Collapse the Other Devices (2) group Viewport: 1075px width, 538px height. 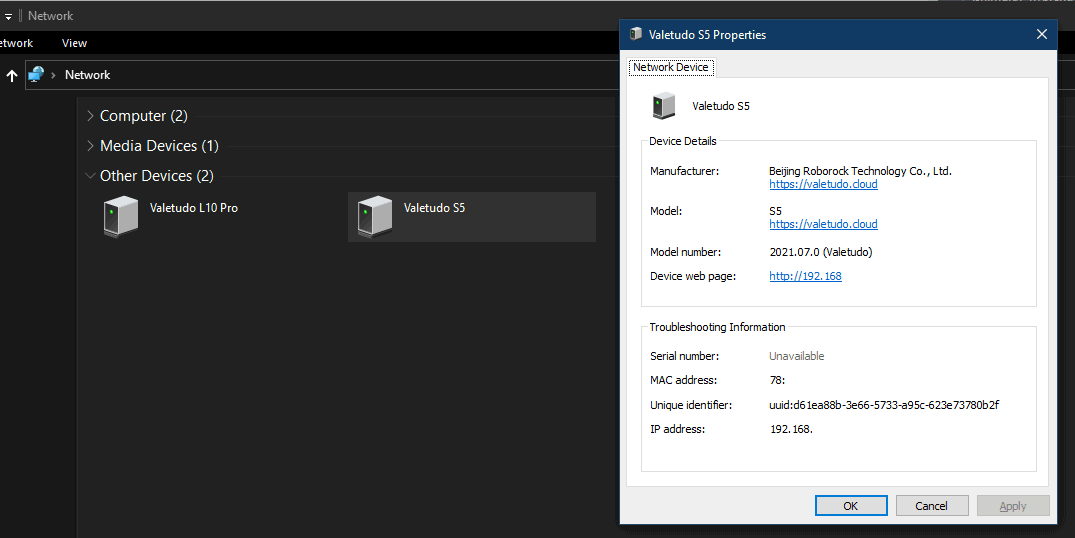click(90, 175)
